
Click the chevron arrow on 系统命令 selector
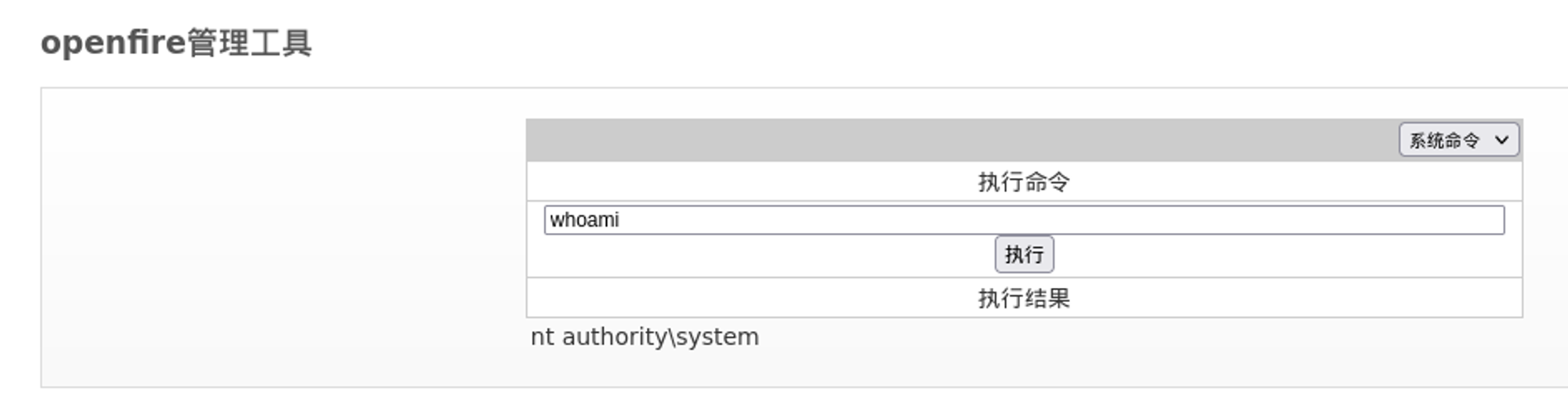coord(1501,140)
